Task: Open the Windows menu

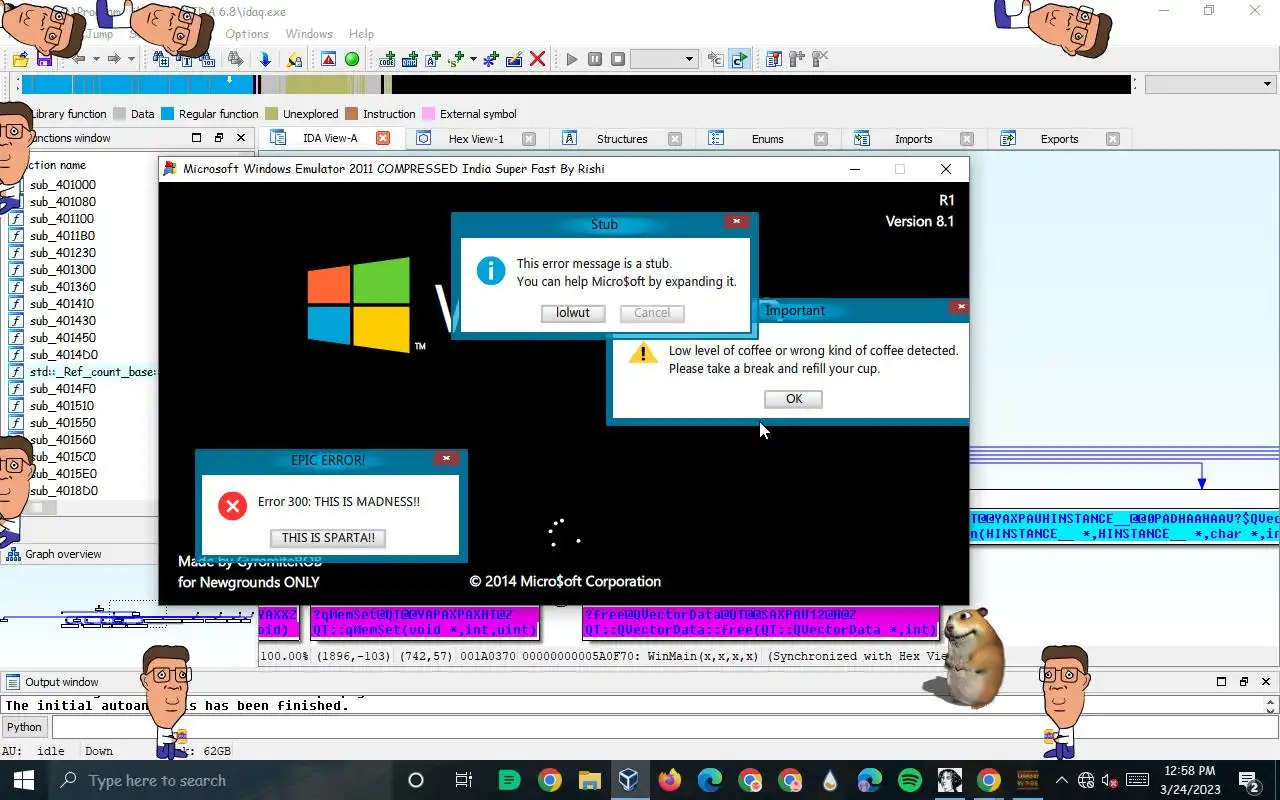Action: pyautogui.click(x=309, y=34)
